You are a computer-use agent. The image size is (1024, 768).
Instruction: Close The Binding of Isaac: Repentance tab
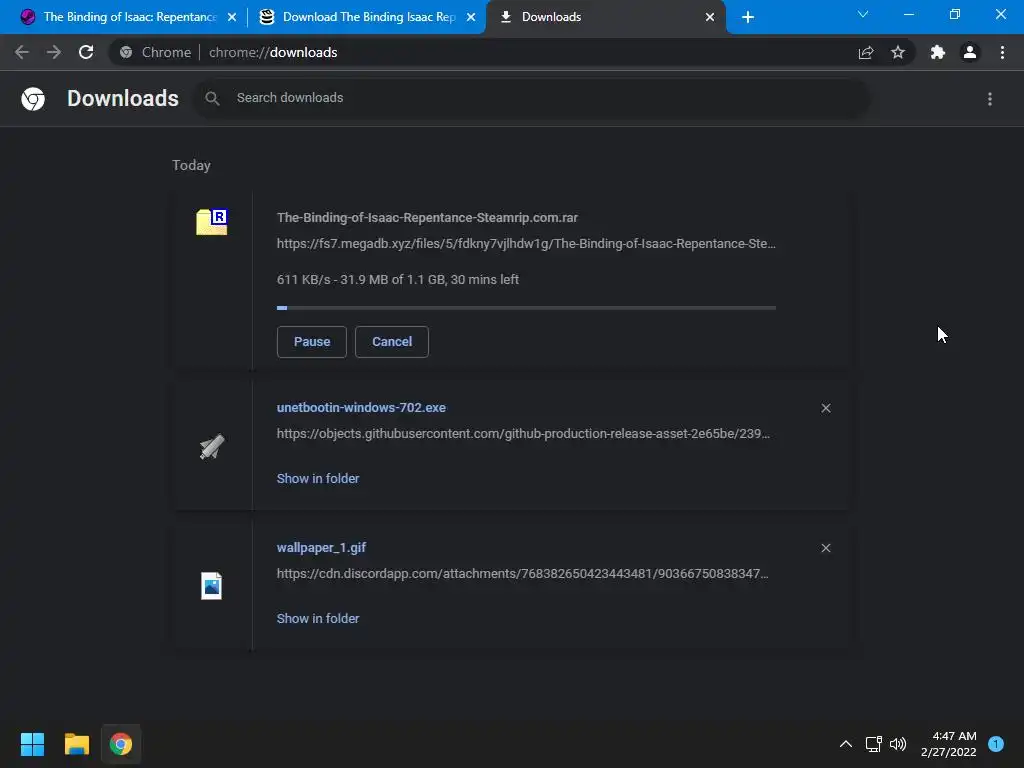pyautogui.click(x=232, y=18)
